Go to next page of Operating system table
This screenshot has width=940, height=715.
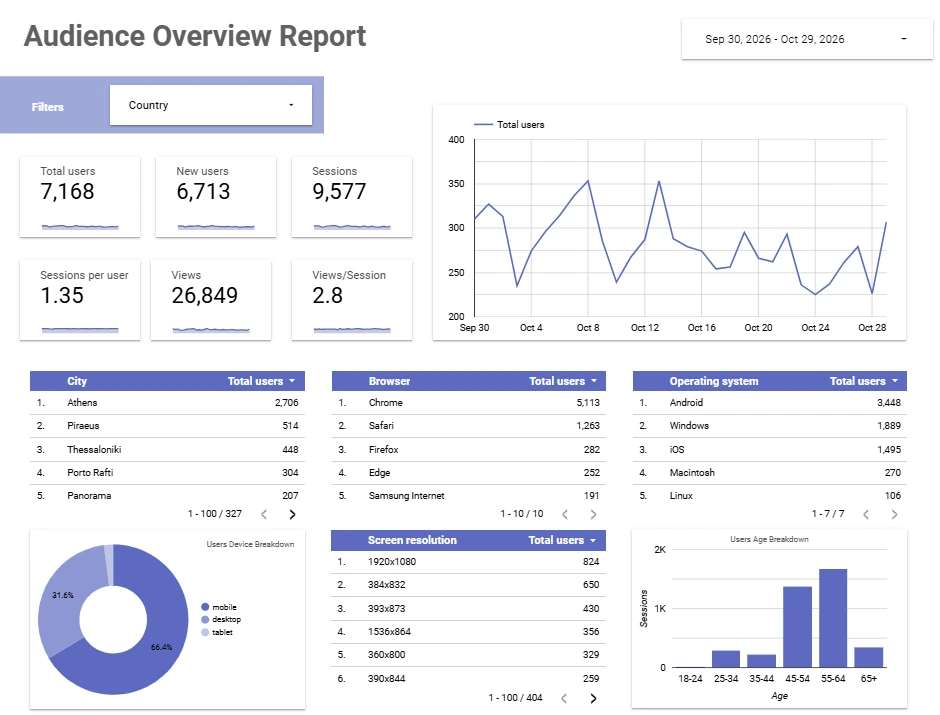pyautogui.click(x=894, y=514)
